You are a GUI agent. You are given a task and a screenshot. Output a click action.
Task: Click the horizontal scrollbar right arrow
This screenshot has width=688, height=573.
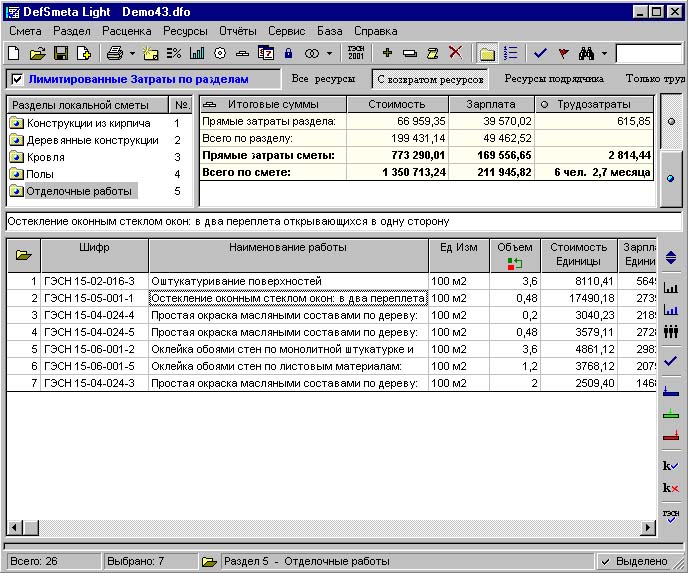[x=650, y=527]
